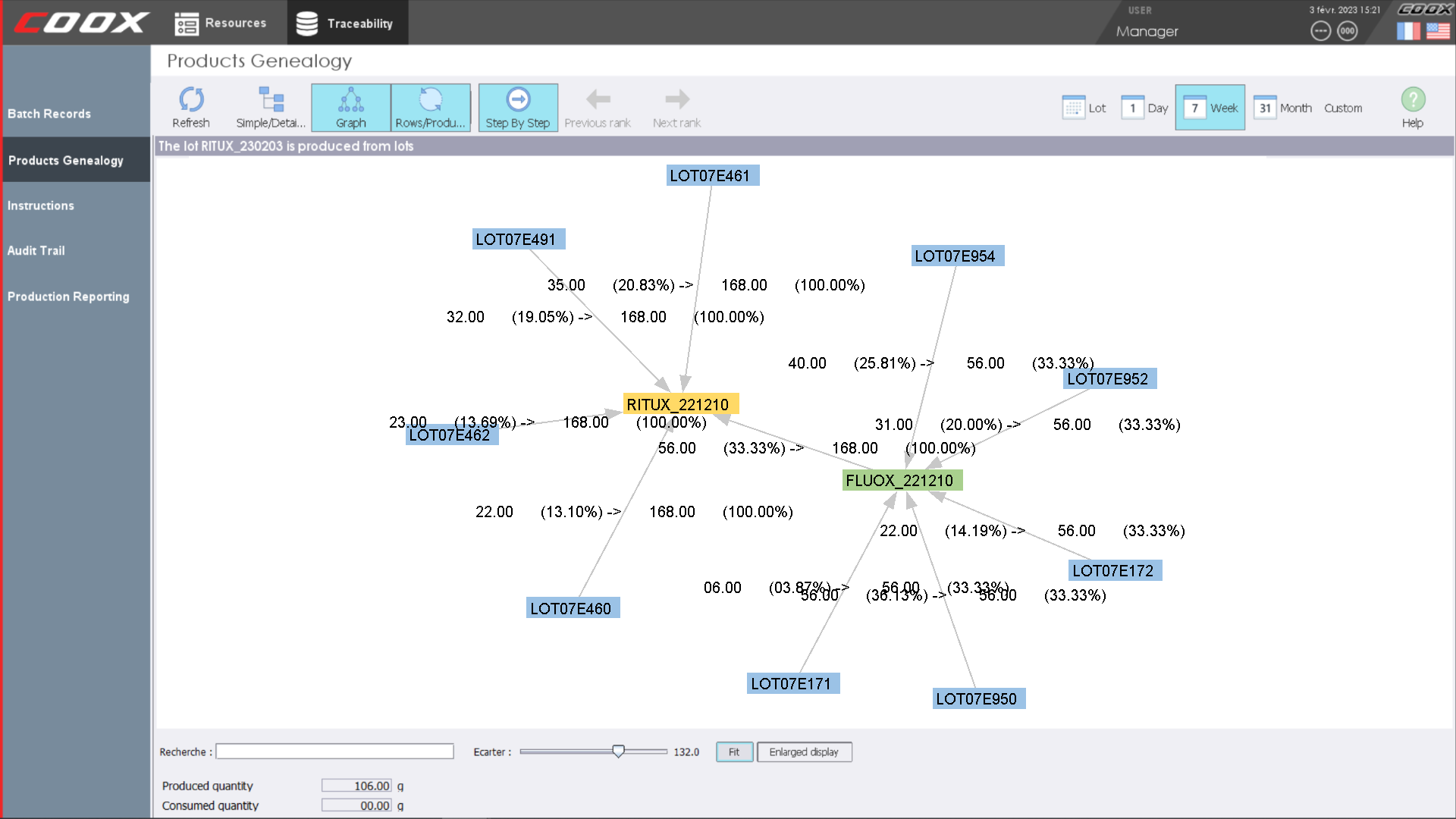Switch language to US English flag
The width and height of the screenshot is (1456, 819).
point(1438,31)
